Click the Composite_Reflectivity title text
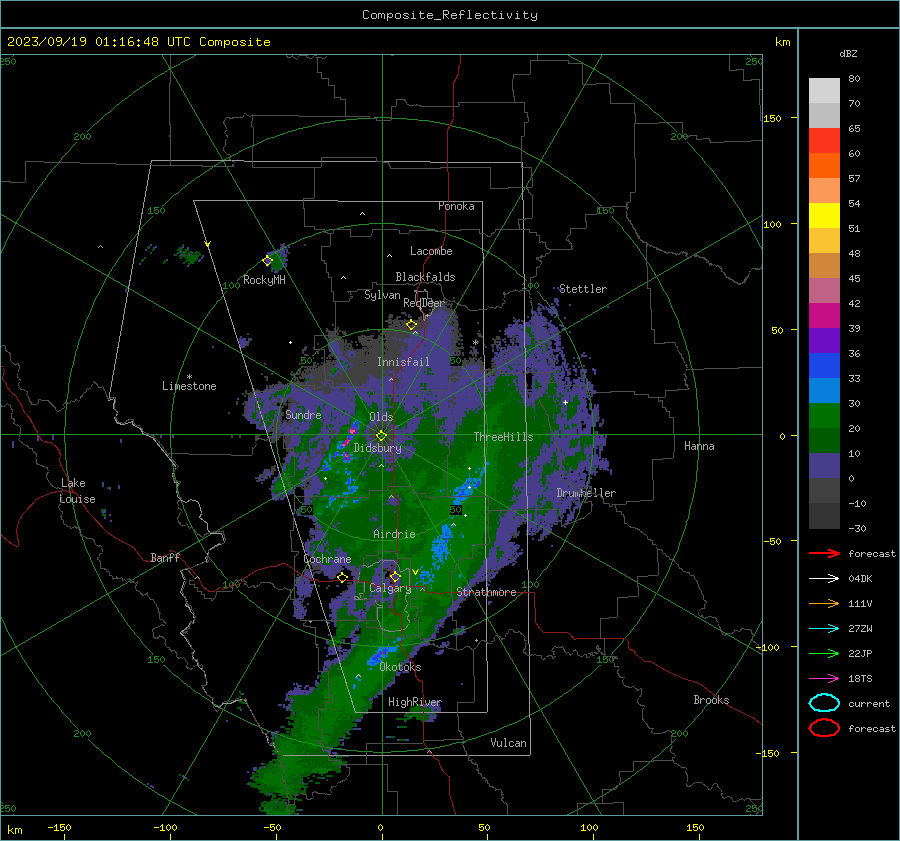The width and height of the screenshot is (900, 841). 450,15
